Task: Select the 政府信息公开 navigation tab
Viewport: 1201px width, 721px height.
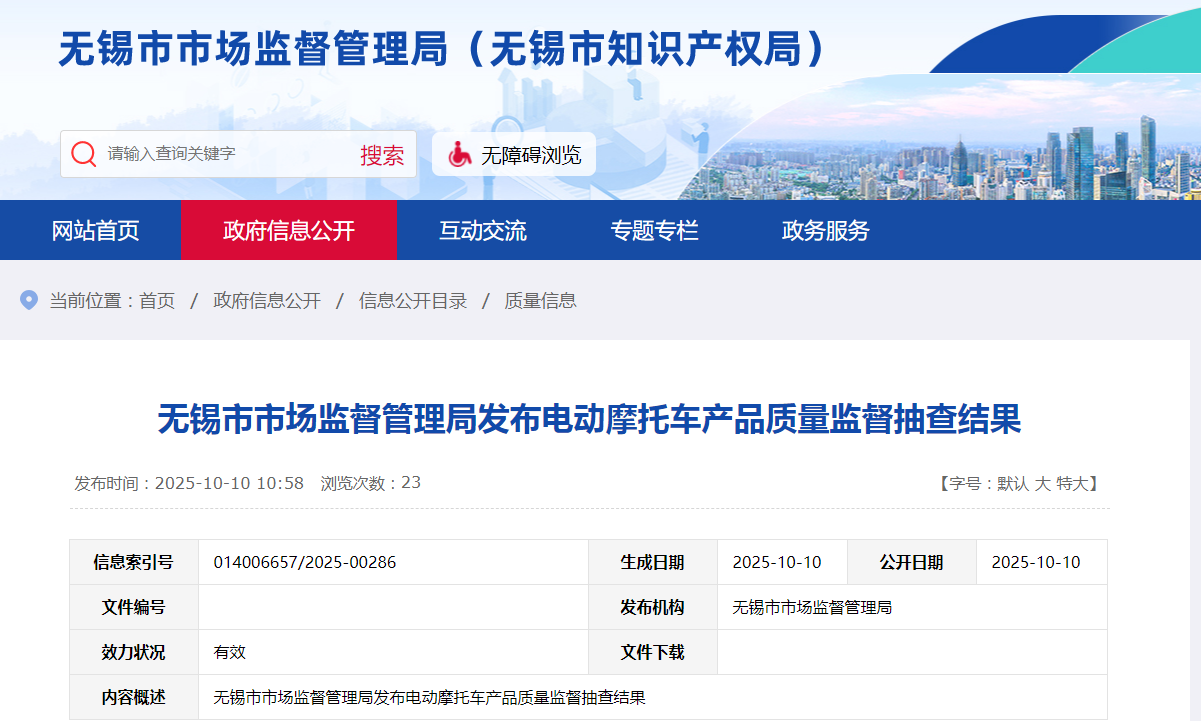Action: (289, 230)
